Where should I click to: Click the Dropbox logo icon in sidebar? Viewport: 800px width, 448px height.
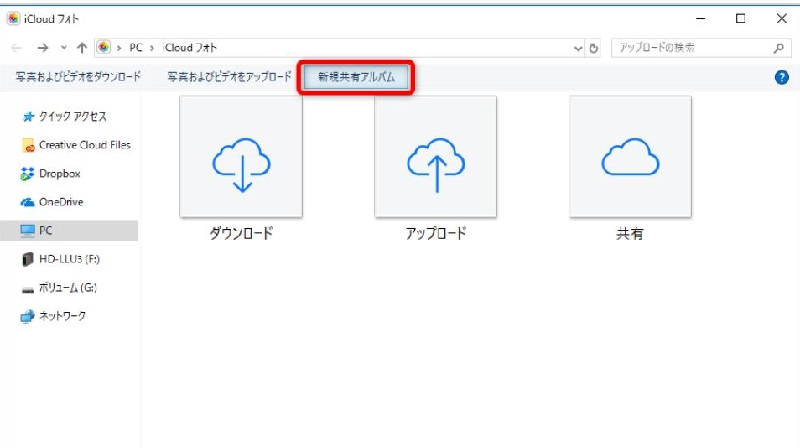click(x=27, y=174)
